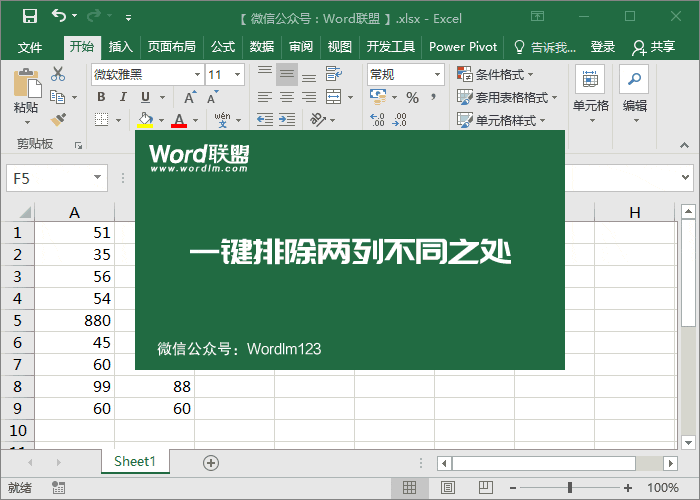
Task: Toggle Italic formatting
Action: coord(124,97)
